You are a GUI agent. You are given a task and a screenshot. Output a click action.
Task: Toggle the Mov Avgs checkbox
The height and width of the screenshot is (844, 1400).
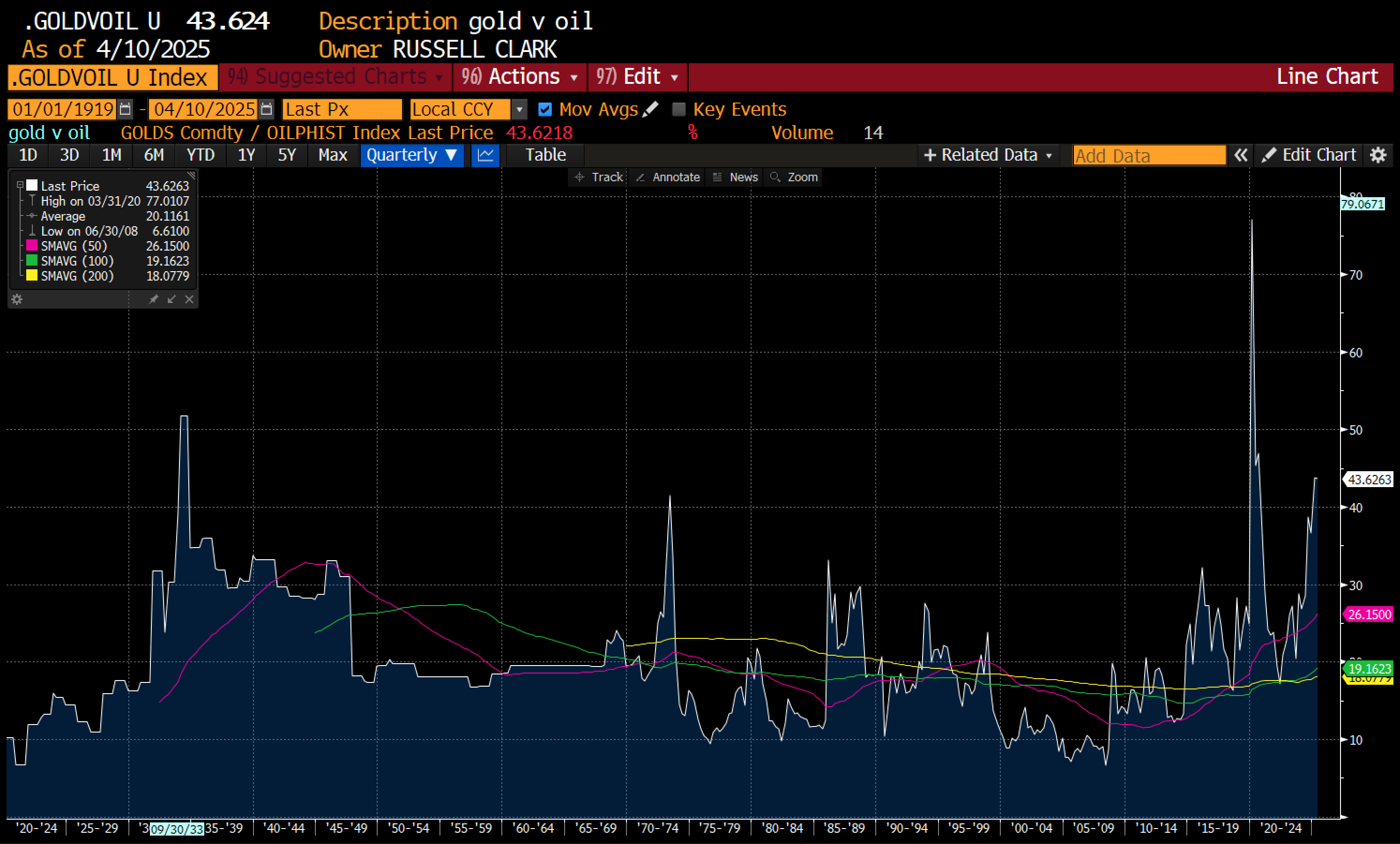tap(545, 109)
